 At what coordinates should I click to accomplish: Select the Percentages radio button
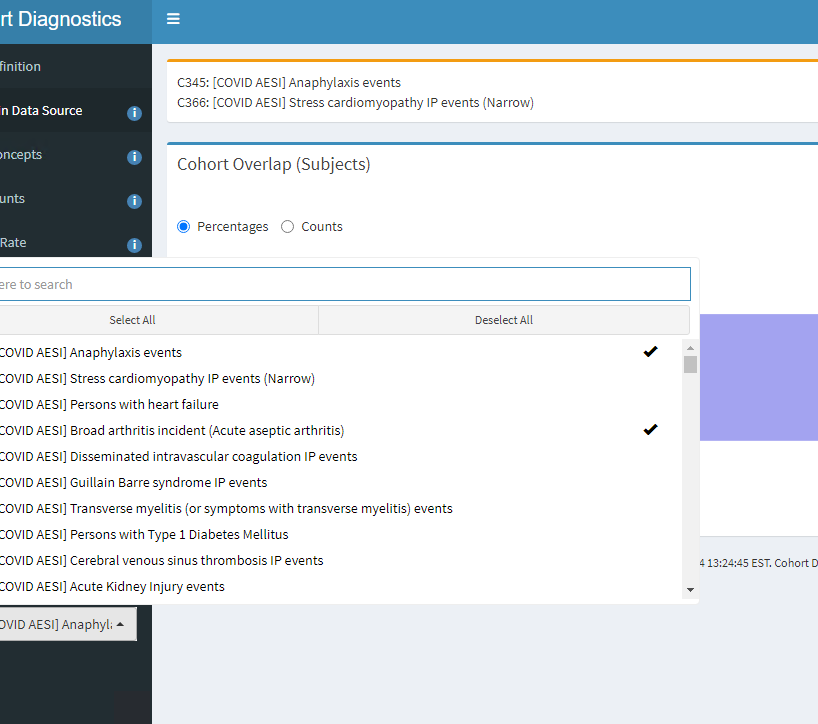pyautogui.click(x=182, y=226)
